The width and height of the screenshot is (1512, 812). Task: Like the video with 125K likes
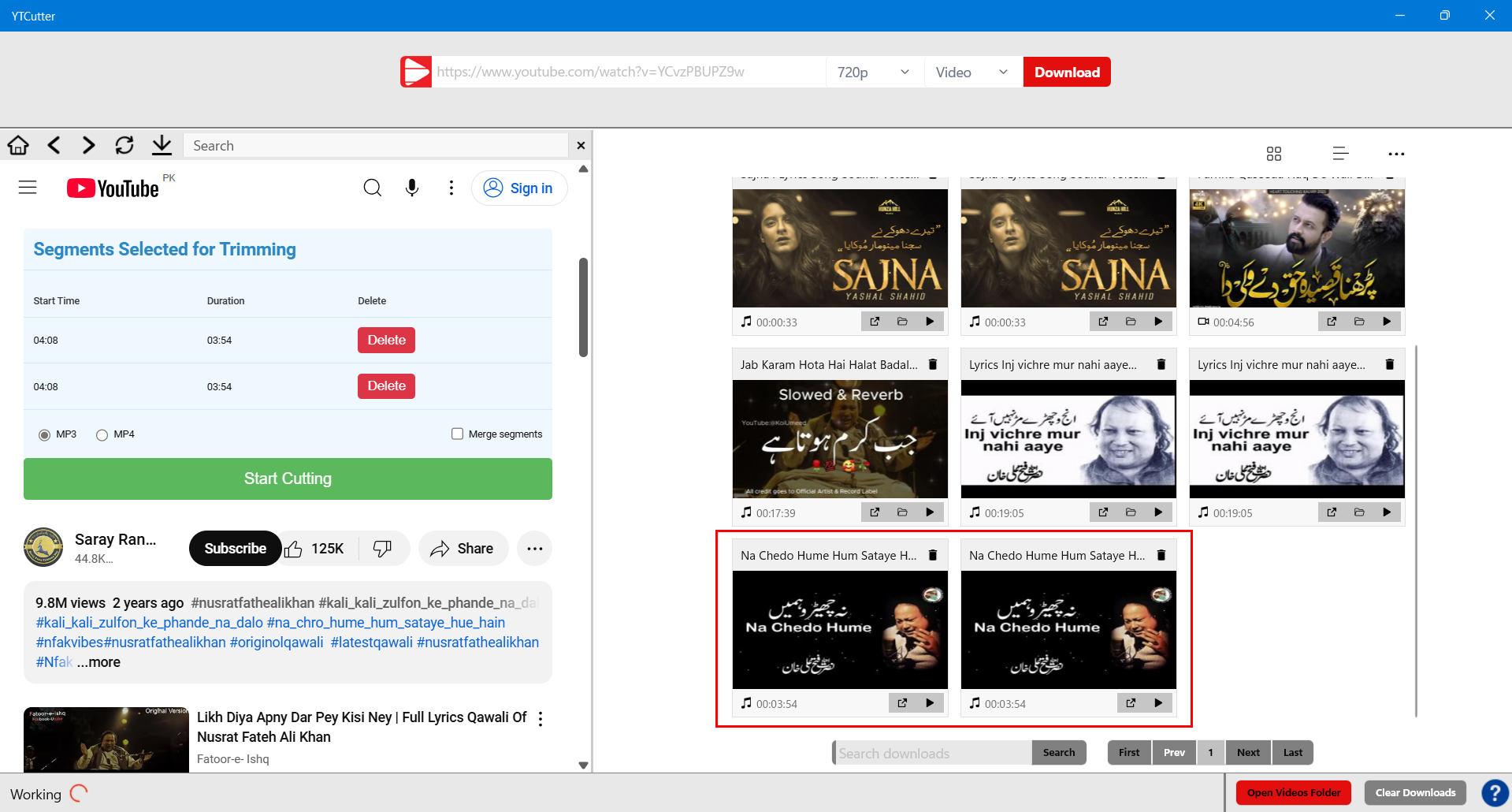click(314, 549)
